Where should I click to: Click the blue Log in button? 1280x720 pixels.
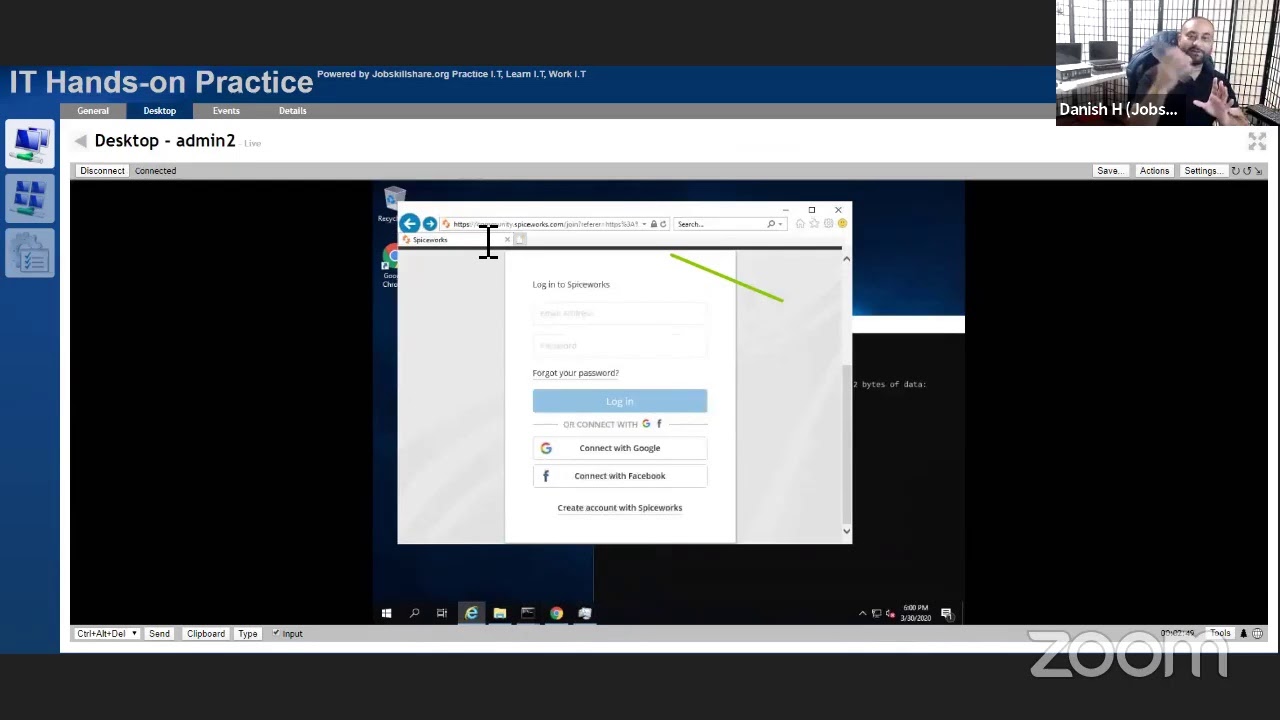620,401
